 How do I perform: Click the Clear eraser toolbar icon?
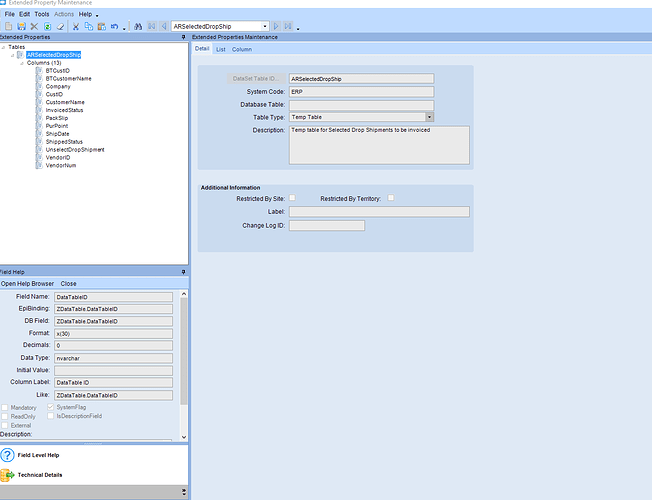click(60, 26)
